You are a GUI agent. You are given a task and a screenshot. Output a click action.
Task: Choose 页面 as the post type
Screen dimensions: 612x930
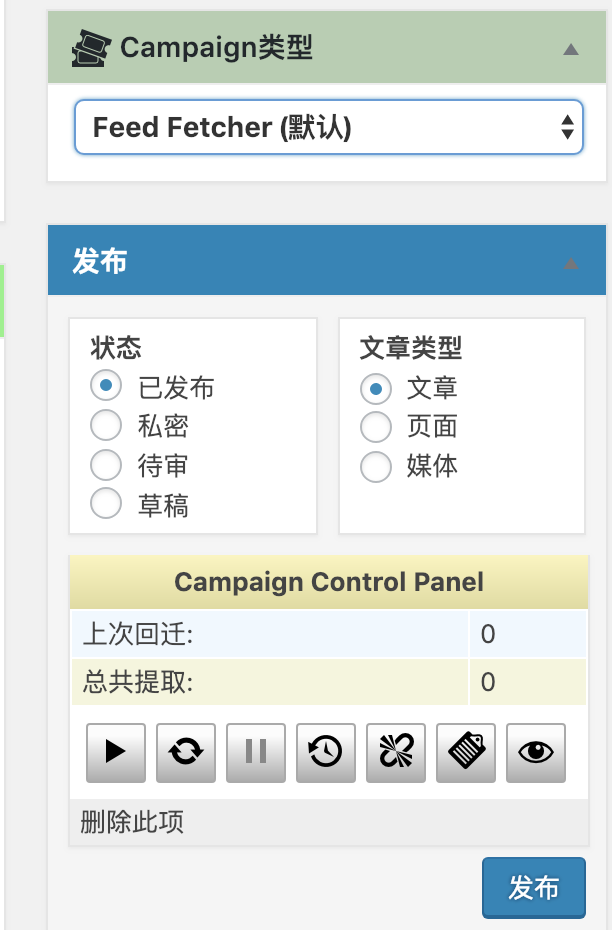(x=376, y=427)
